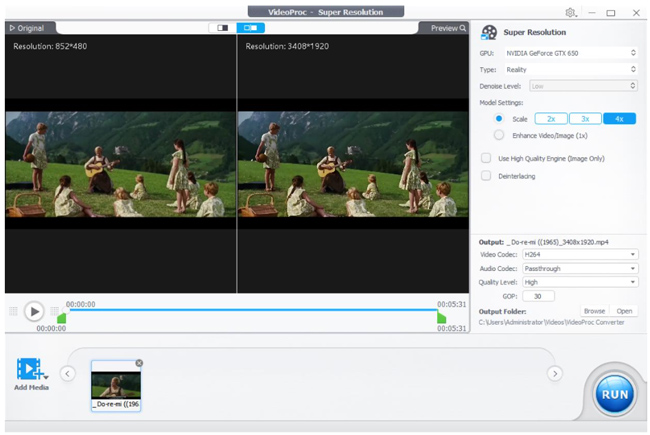Open Add Media dropdown arrow

[x=46, y=377]
